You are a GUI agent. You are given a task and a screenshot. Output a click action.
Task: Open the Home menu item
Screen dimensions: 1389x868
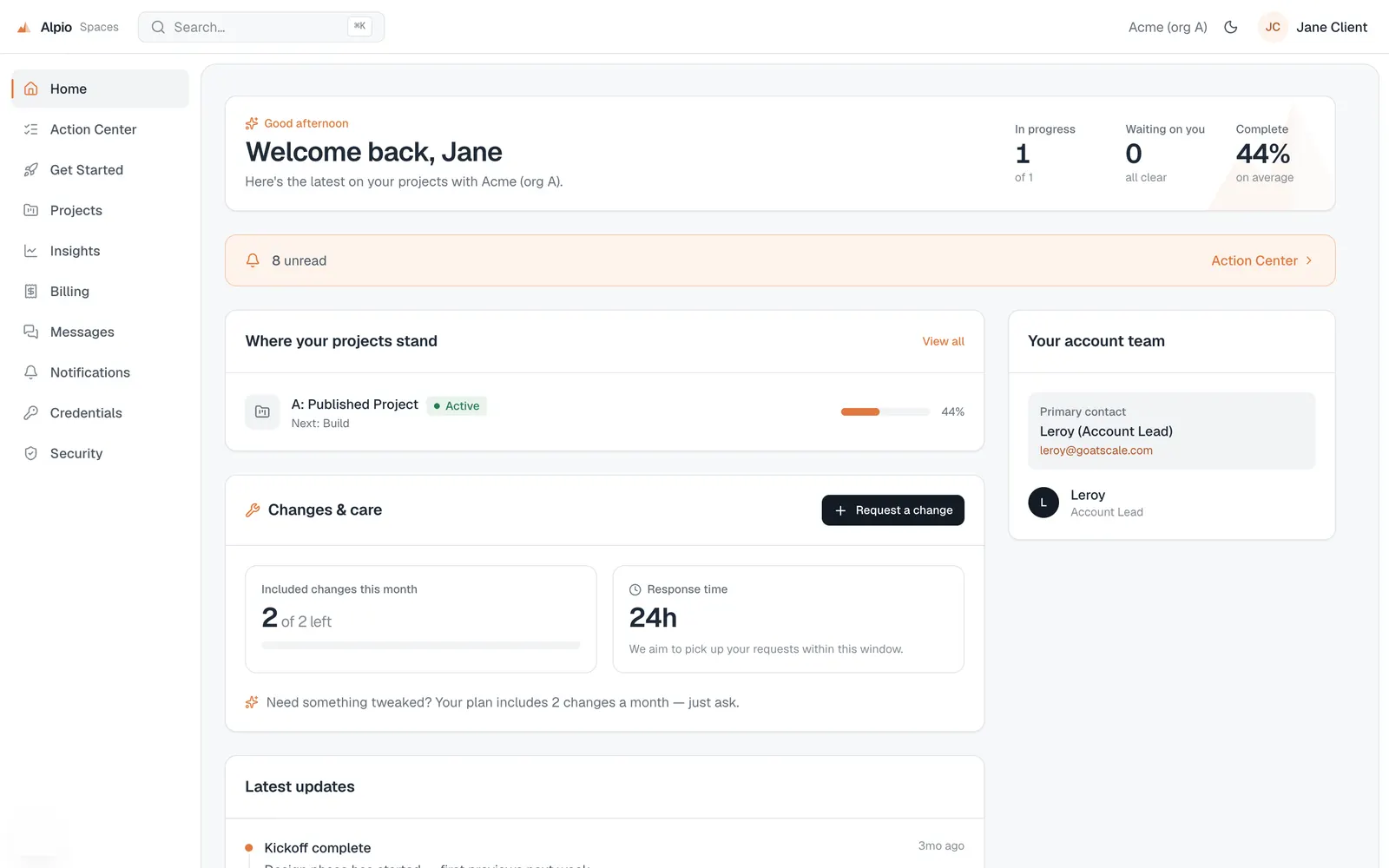tap(100, 89)
